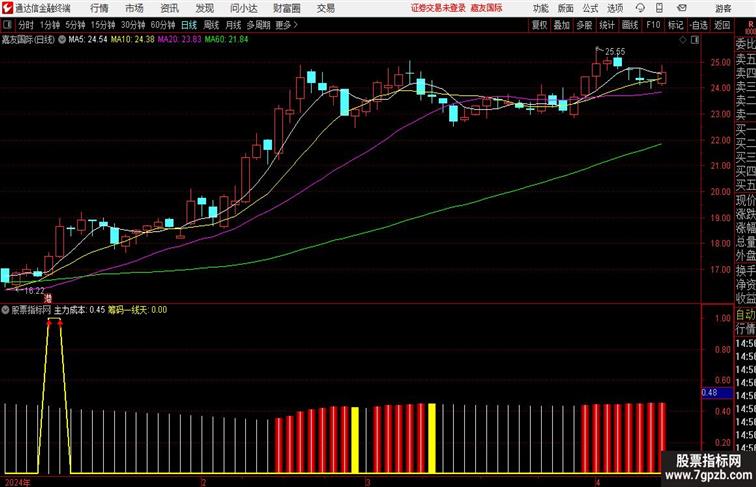Click the 统计 statistics toolbar button

tap(607, 25)
